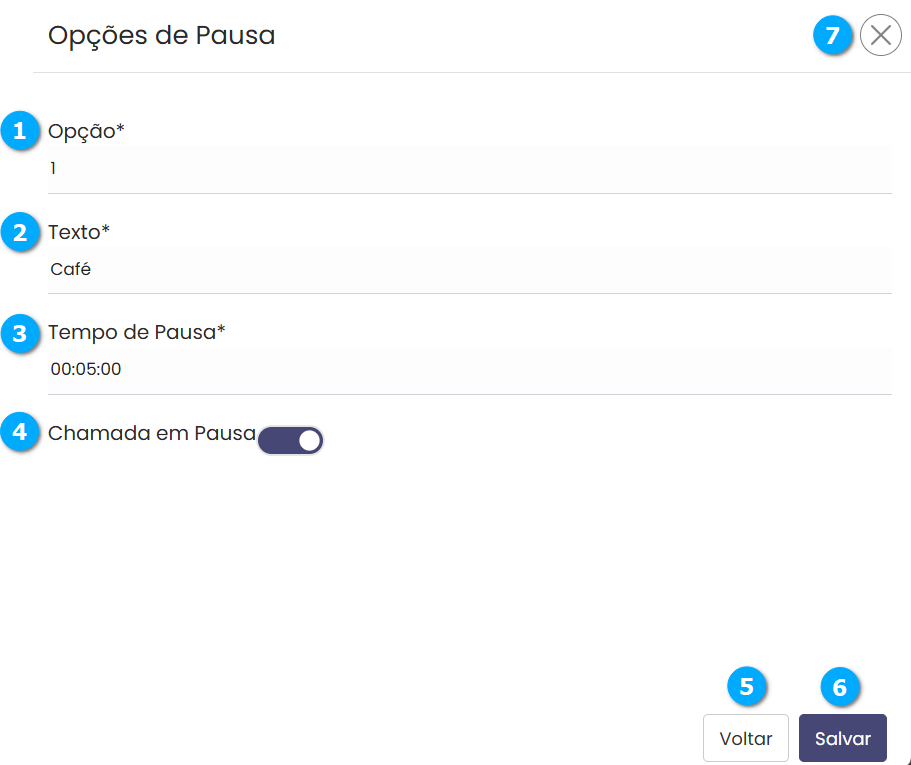Select the number 3 callout badge
Image resolution: width=911 pixels, height=765 pixels.
pos(20,333)
